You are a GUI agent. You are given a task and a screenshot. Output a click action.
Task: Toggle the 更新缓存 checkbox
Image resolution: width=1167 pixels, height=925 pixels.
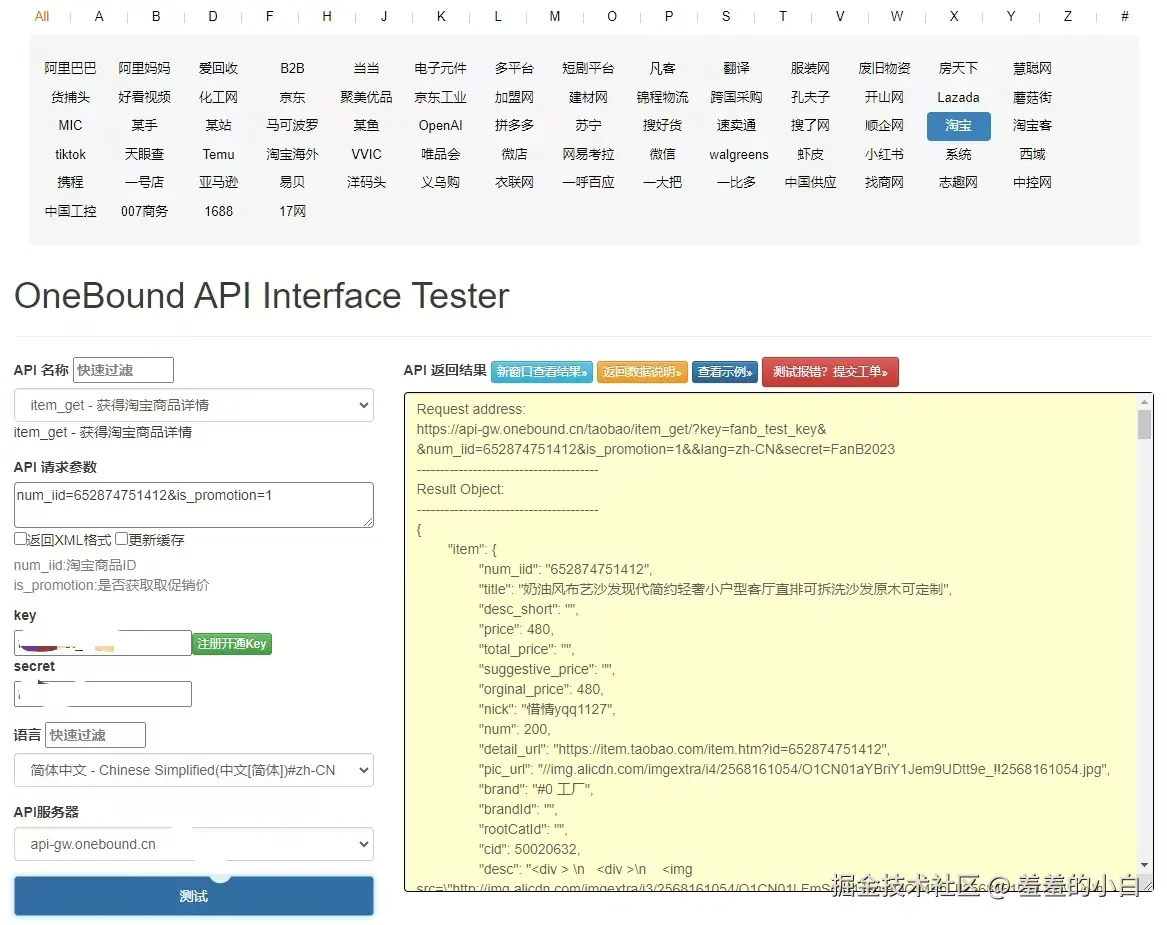pyautogui.click(x=121, y=539)
